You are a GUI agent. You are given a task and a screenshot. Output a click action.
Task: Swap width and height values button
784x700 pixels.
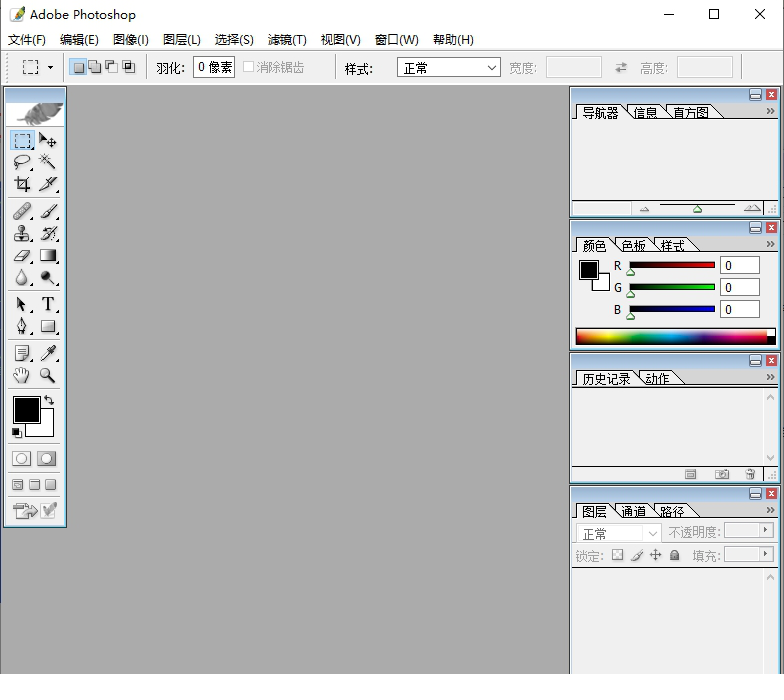coord(621,67)
